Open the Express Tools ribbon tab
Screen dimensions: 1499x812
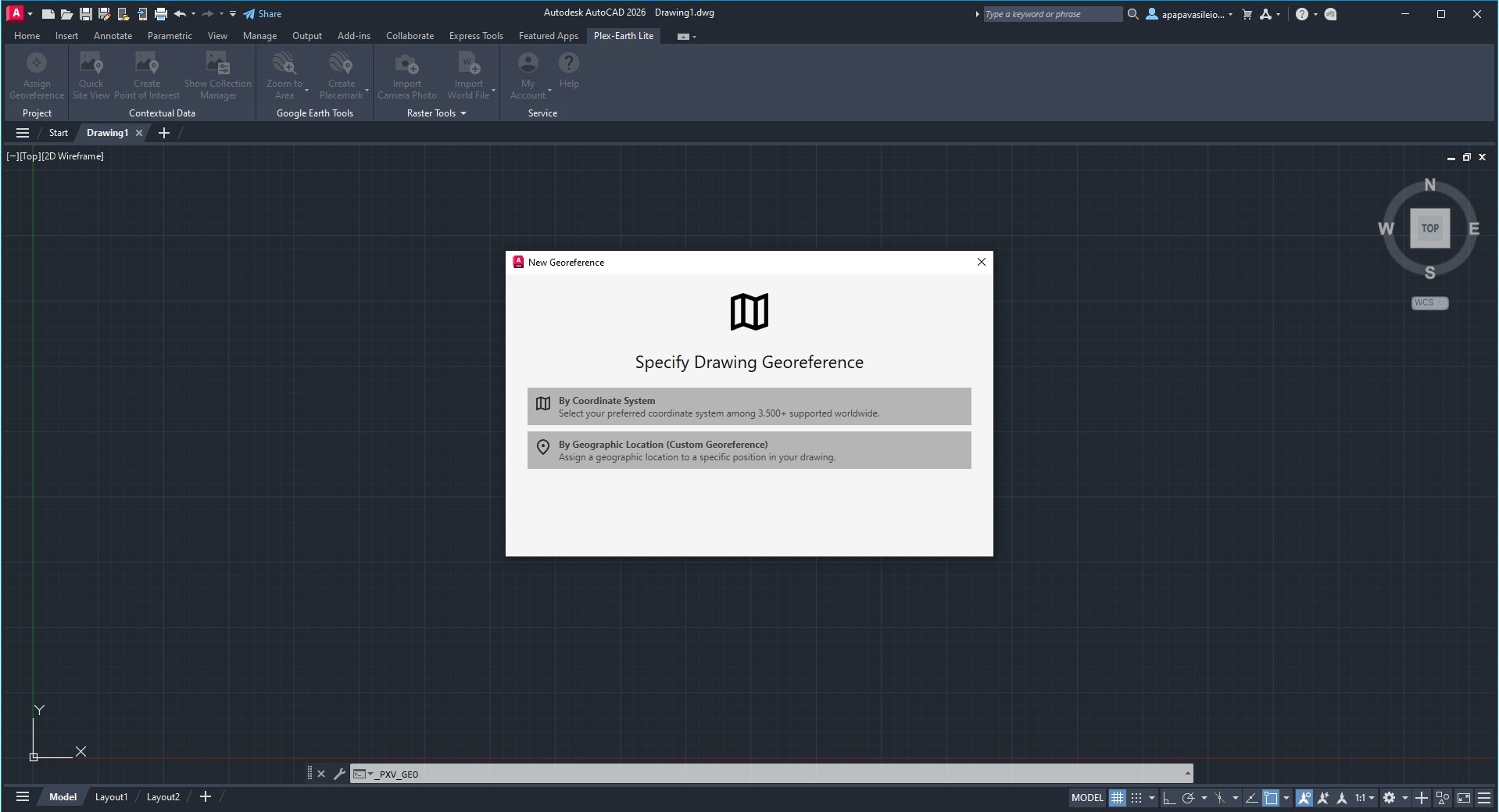[476, 36]
